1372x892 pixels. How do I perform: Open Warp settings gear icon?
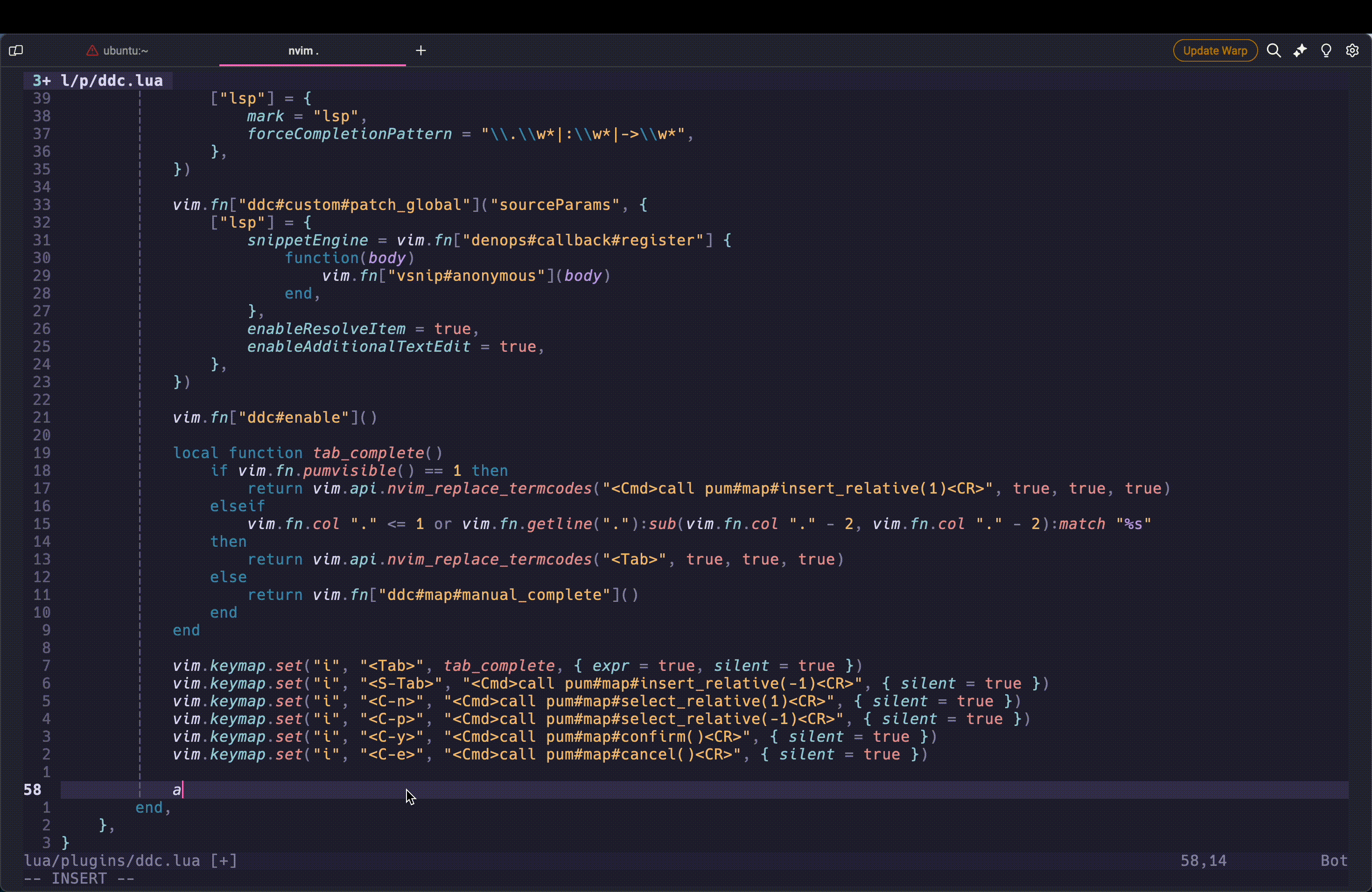click(1352, 51)
